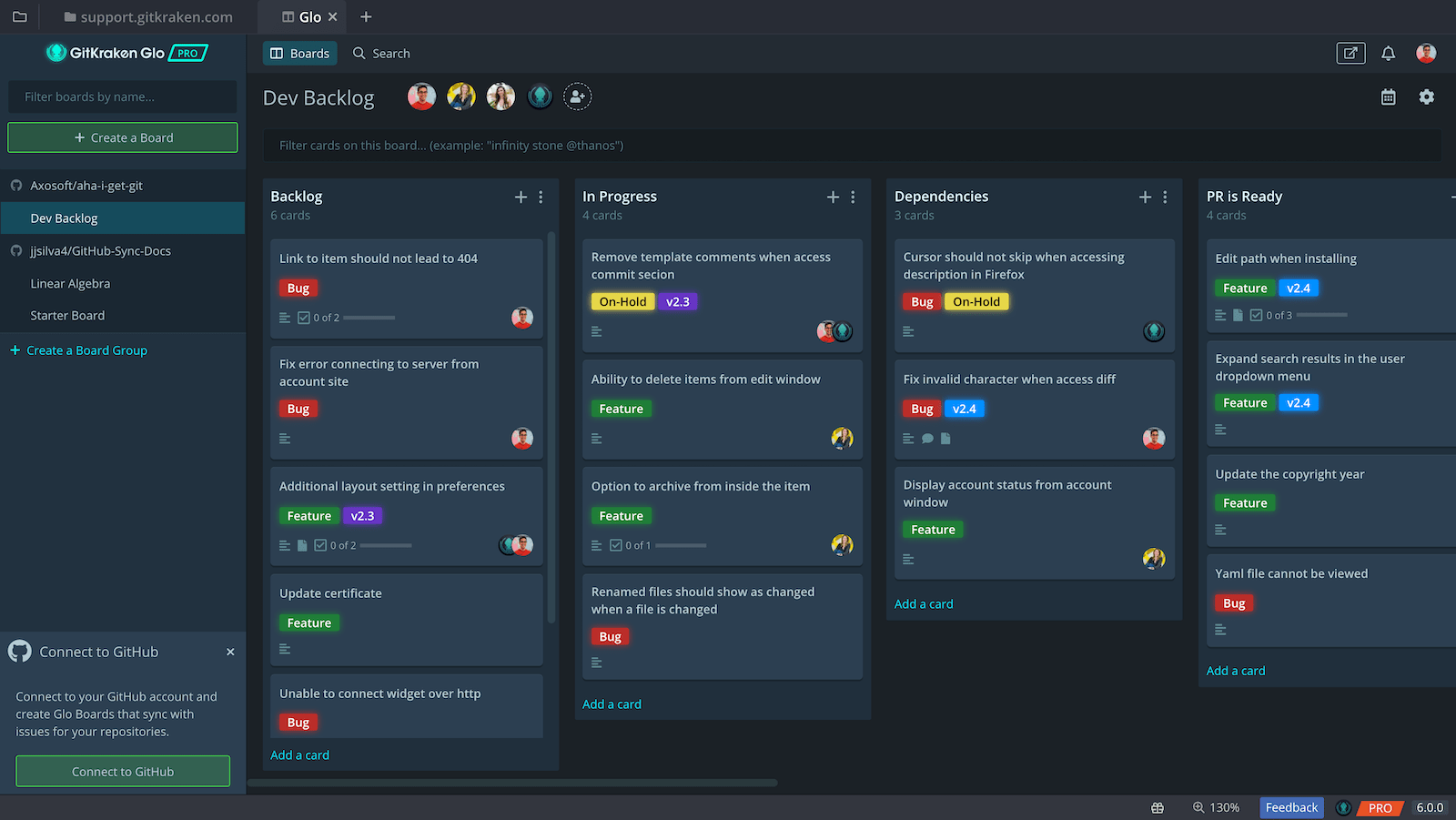
Task: Open the Backlog column options menu
Action: (x=541, y=197)
